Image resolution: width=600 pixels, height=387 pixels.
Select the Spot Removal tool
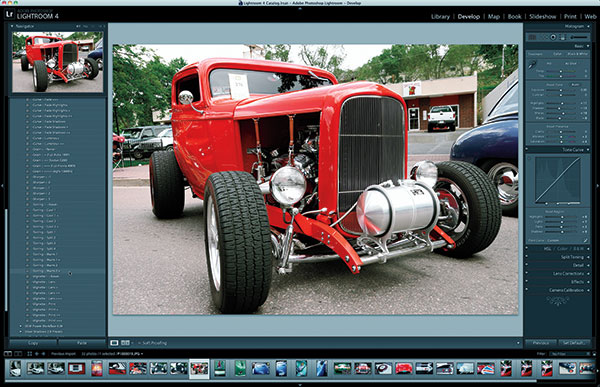click(544, 37)
